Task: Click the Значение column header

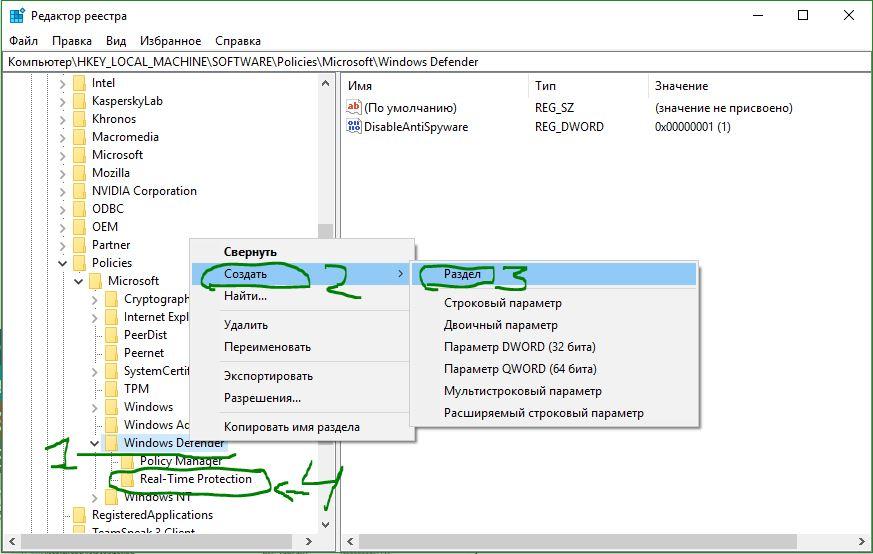Action: pos(681,86)
